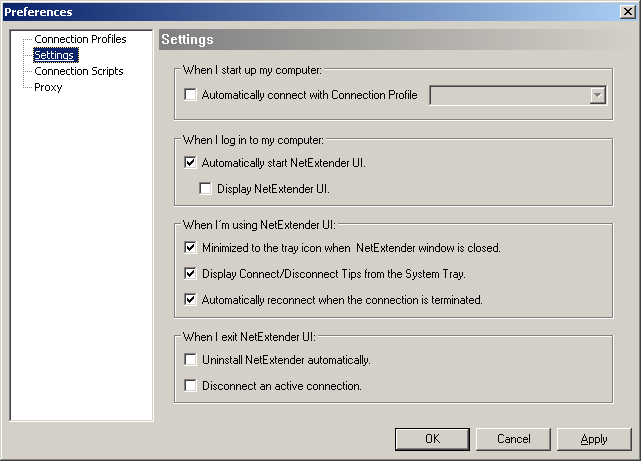Open the Connection Profile dropdown list
The height and width of the screenshot is (461, 641).
[x=598, y=96]
